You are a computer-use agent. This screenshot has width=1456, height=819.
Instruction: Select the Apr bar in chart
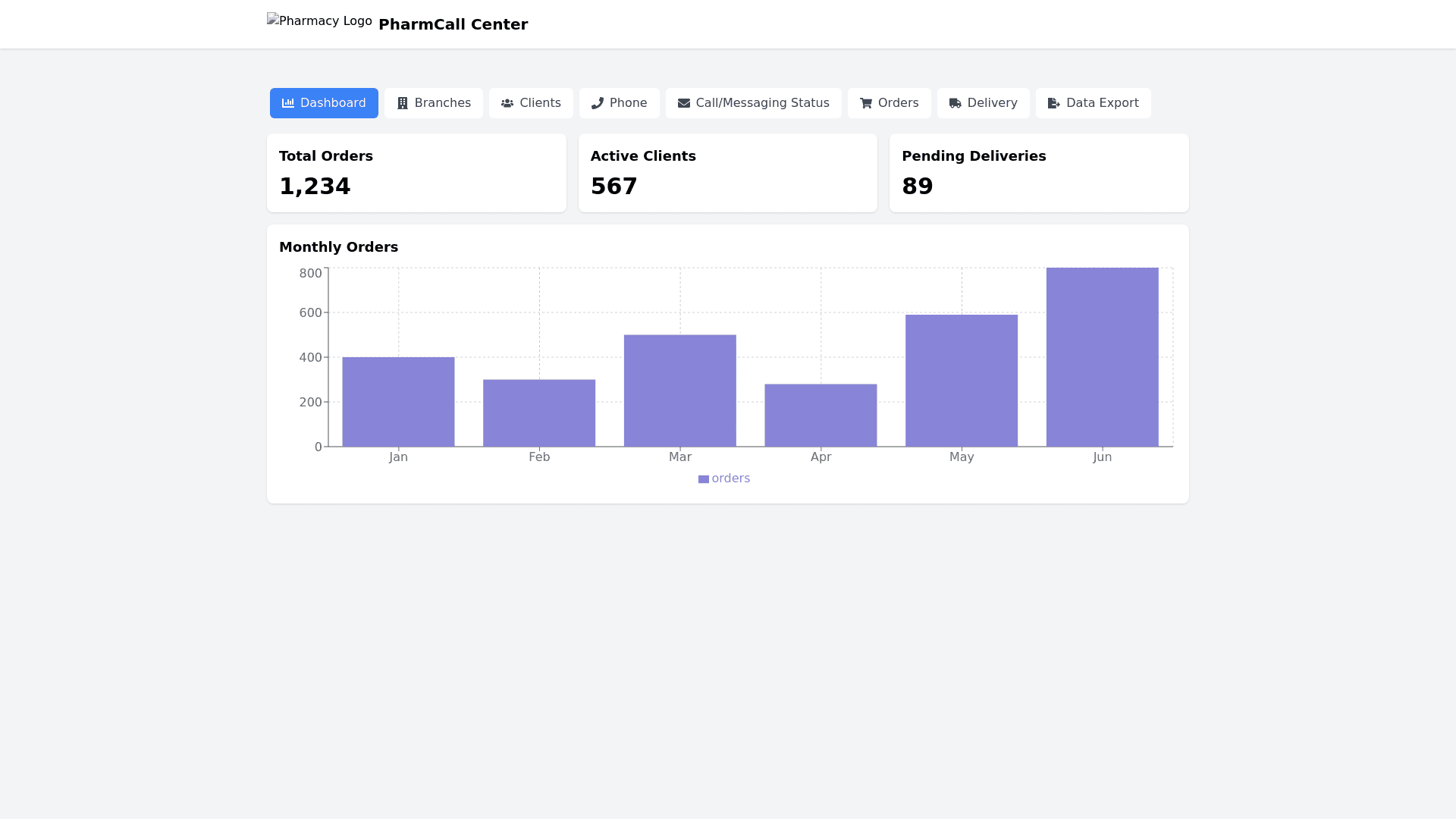click(x=821, y=416)
